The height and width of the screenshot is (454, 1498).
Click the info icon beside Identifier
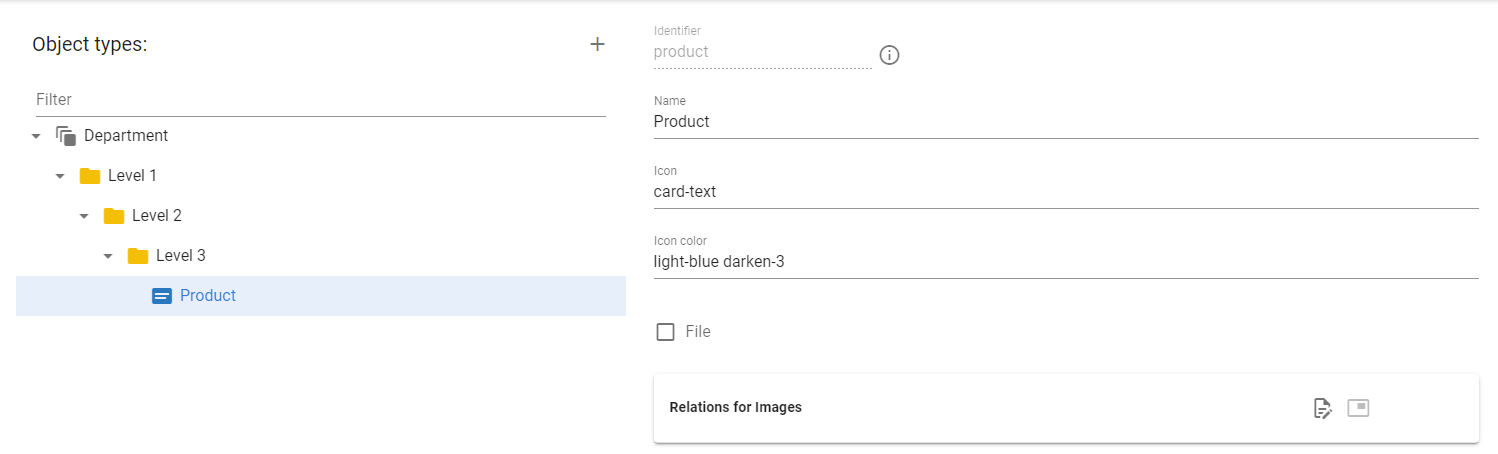pos(889,55)
